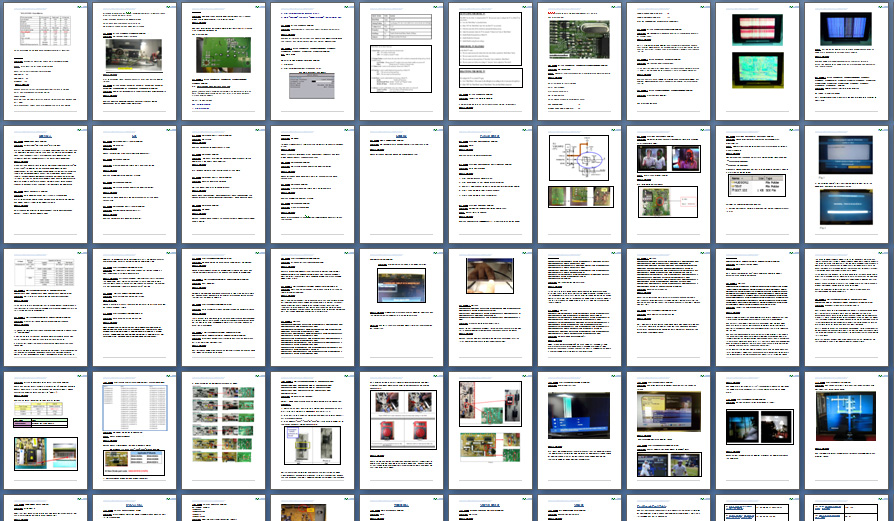
Task: Open the page with two dark photos in a black frame
Action: tap(757, 431)
